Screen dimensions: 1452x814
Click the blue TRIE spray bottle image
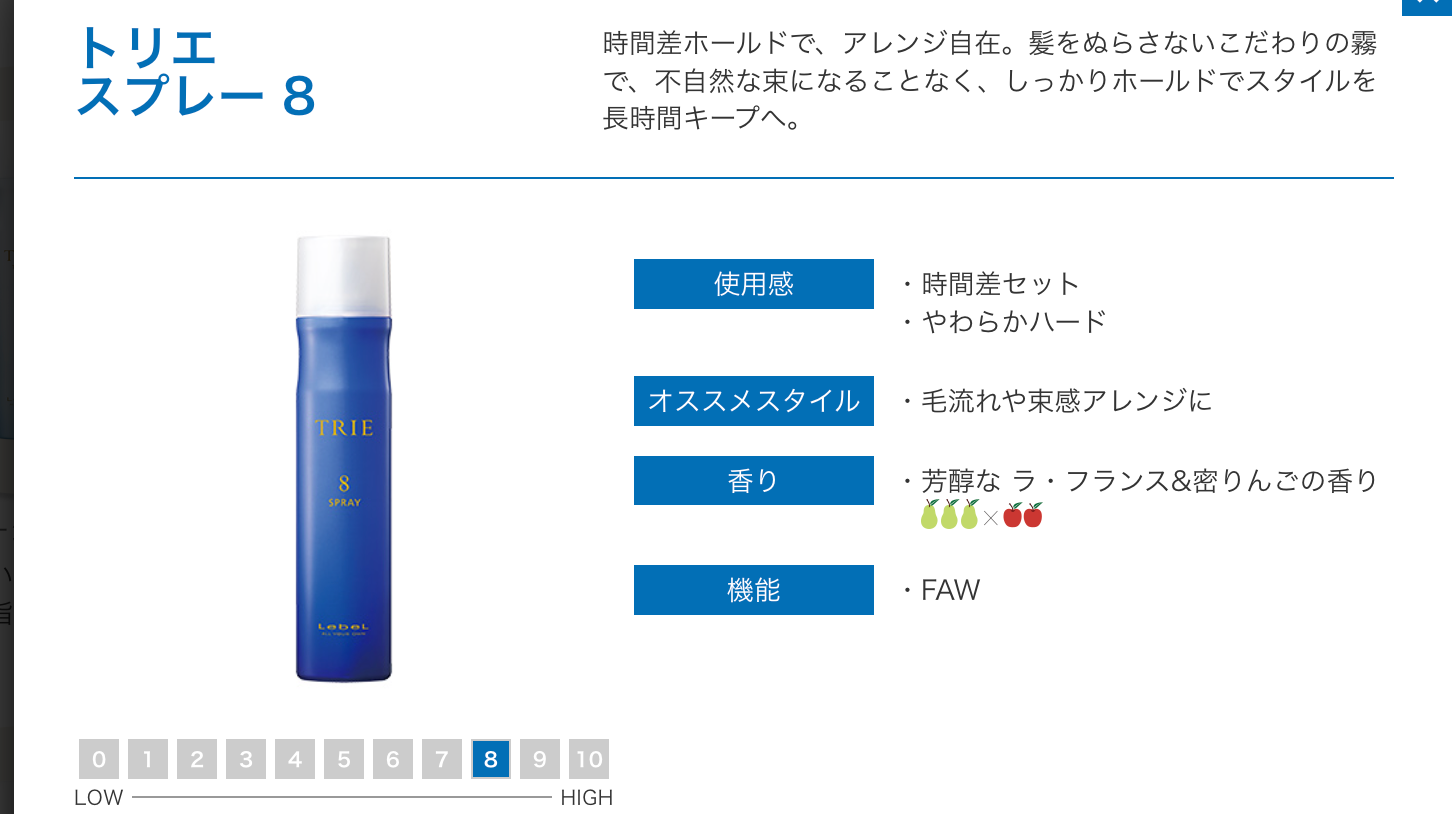(x=344, y=459)
